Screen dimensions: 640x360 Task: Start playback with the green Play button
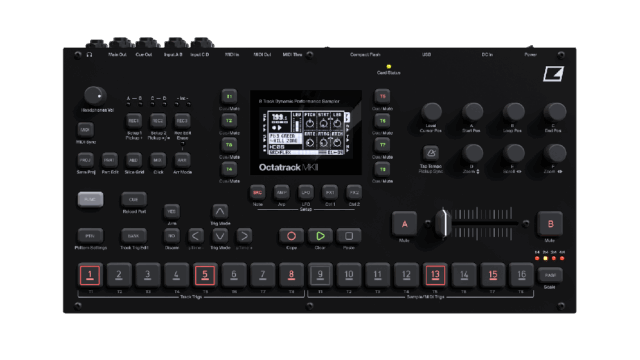click(320, 236)
